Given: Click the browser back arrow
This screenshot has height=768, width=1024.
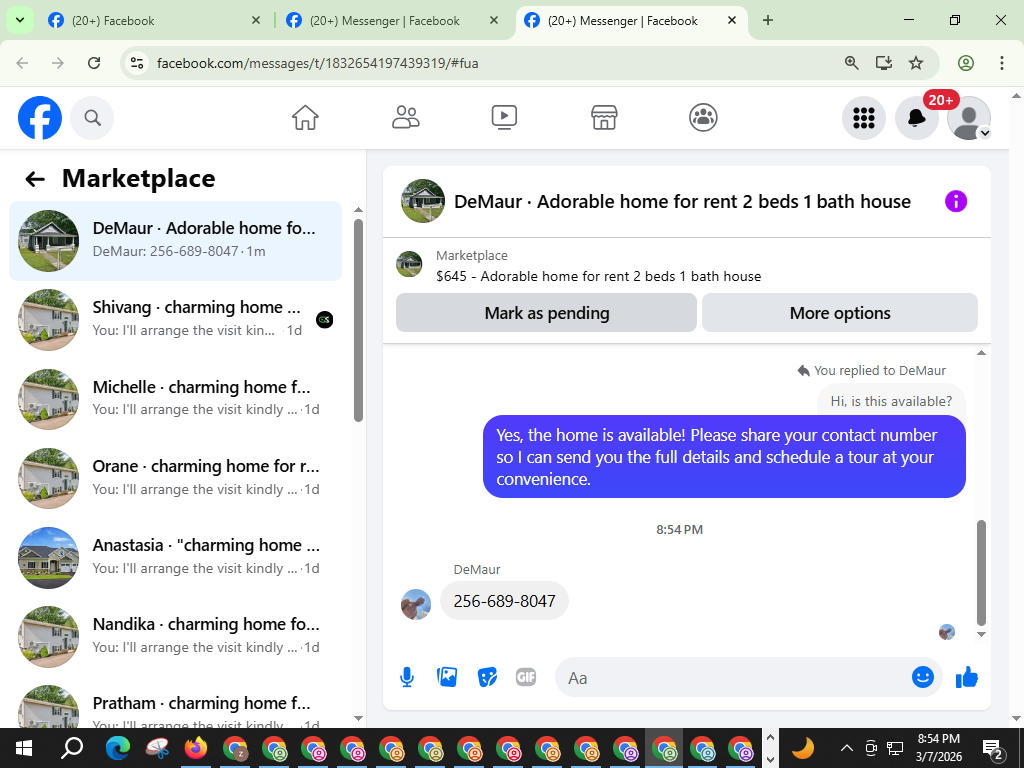Looking at the screenshot, I should click(x=22, y=63).
